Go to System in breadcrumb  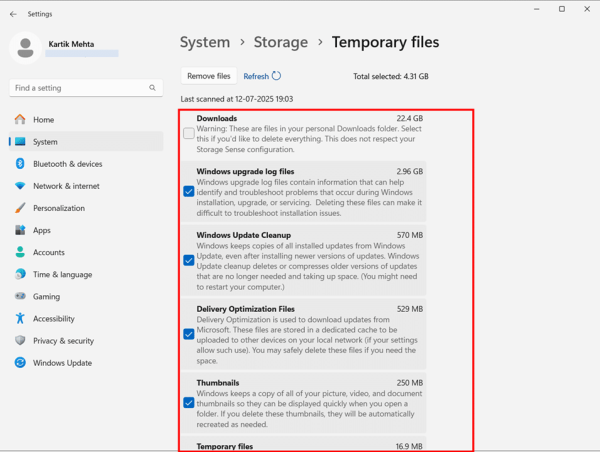click(205, 42)
